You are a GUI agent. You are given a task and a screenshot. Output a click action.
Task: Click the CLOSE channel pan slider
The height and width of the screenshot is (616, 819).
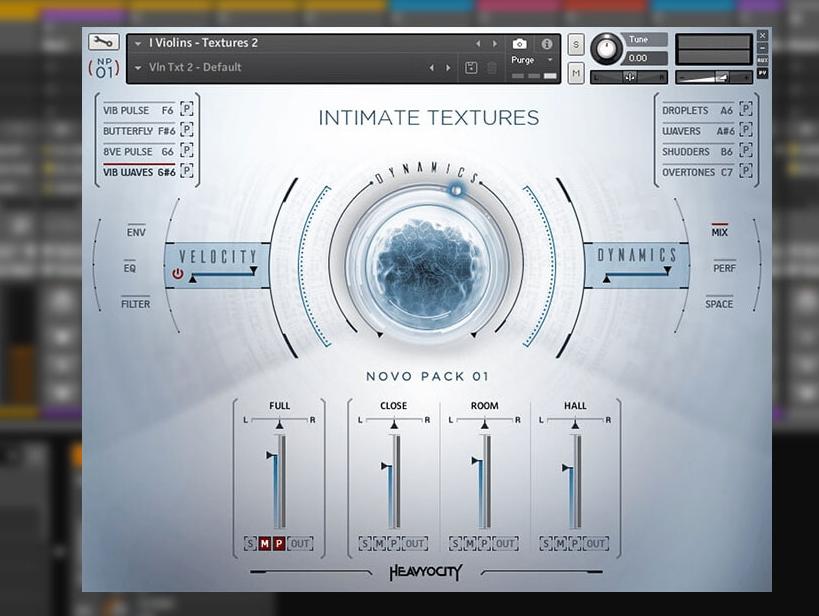(x=393, y=423)
